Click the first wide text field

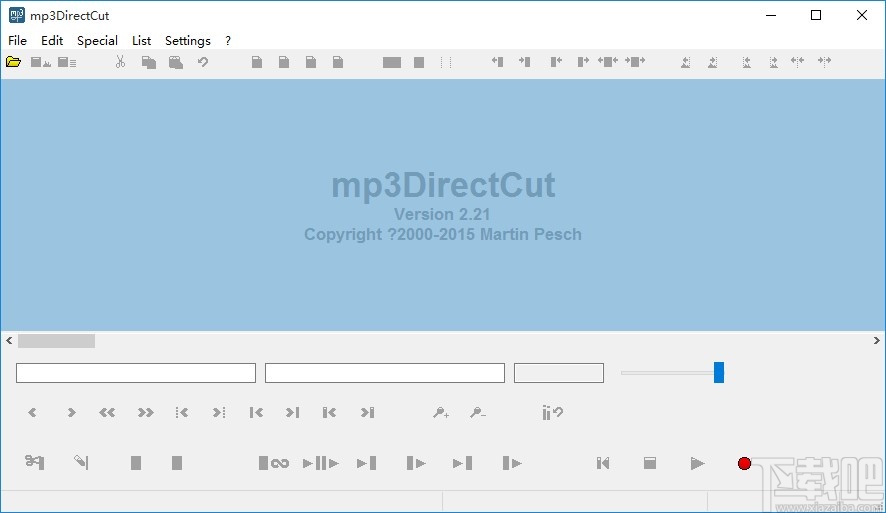click(x=136, y=373)
